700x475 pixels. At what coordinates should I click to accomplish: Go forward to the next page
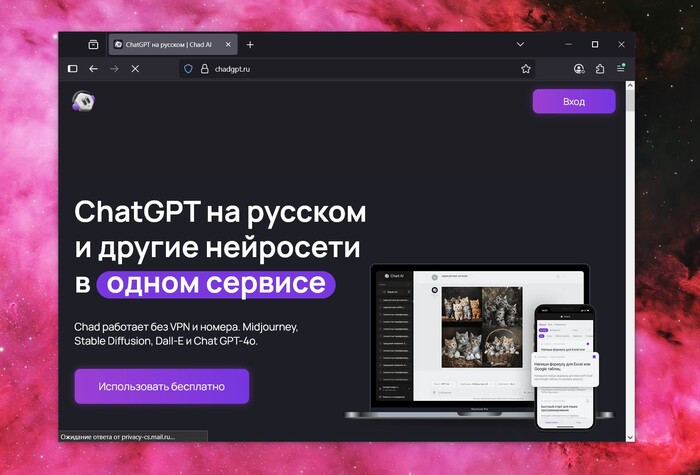[114, 69]
